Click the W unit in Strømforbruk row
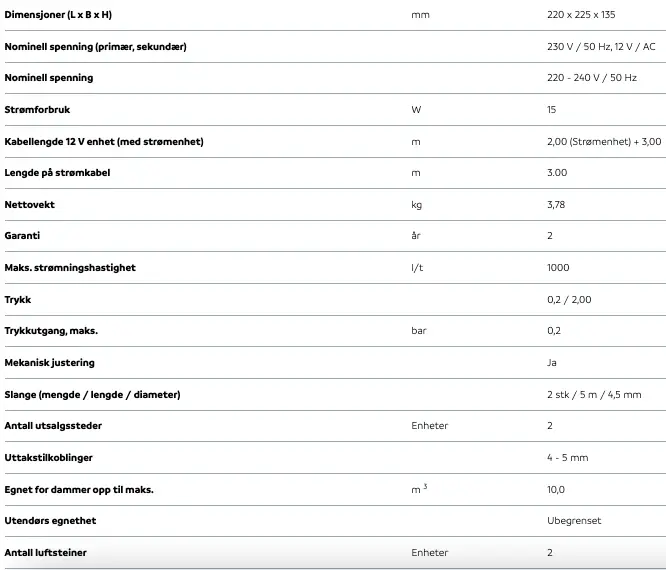The image size is (666, 570). tap(416, 110)
